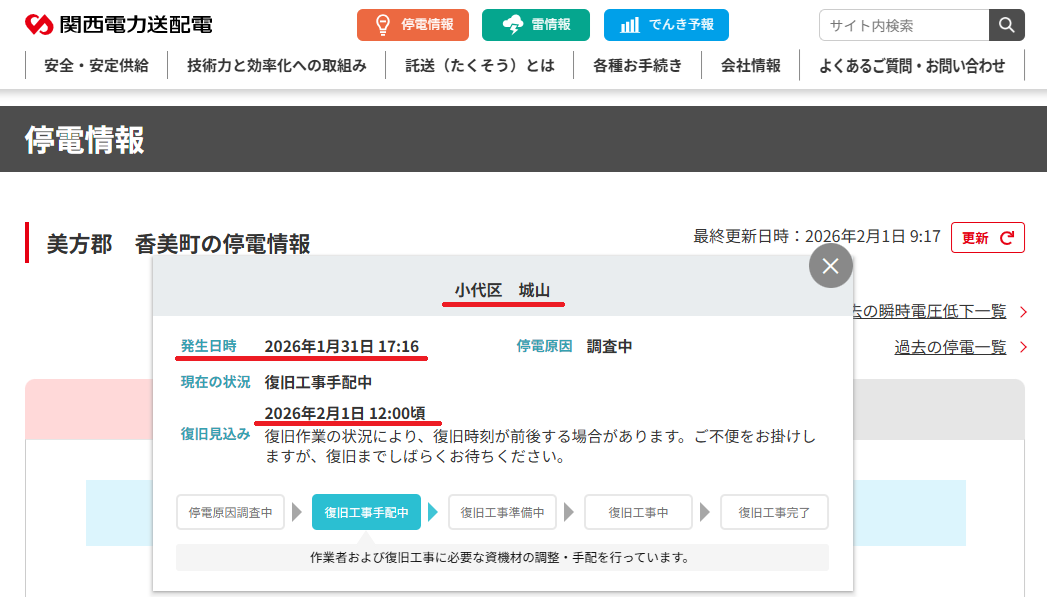Open the 停電情報 page via lightbulb icon
1047x597 pixels.
click(412, 25)
